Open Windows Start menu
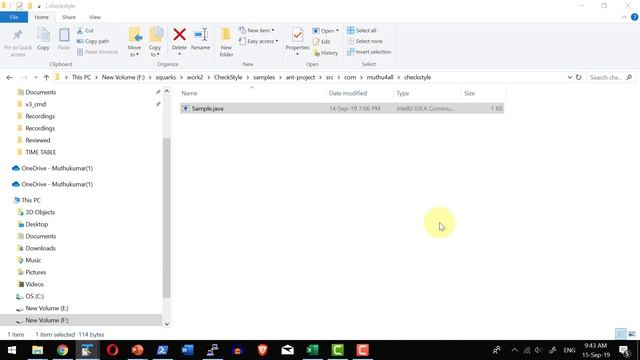Image resolution: width=640 pixels, height=360 pixels. click(12, 350)
